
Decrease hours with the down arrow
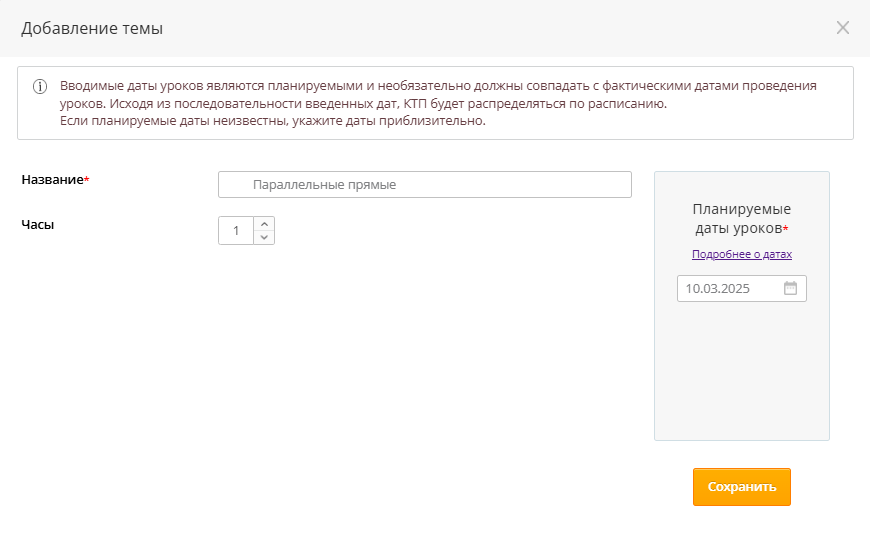[264, 237]
